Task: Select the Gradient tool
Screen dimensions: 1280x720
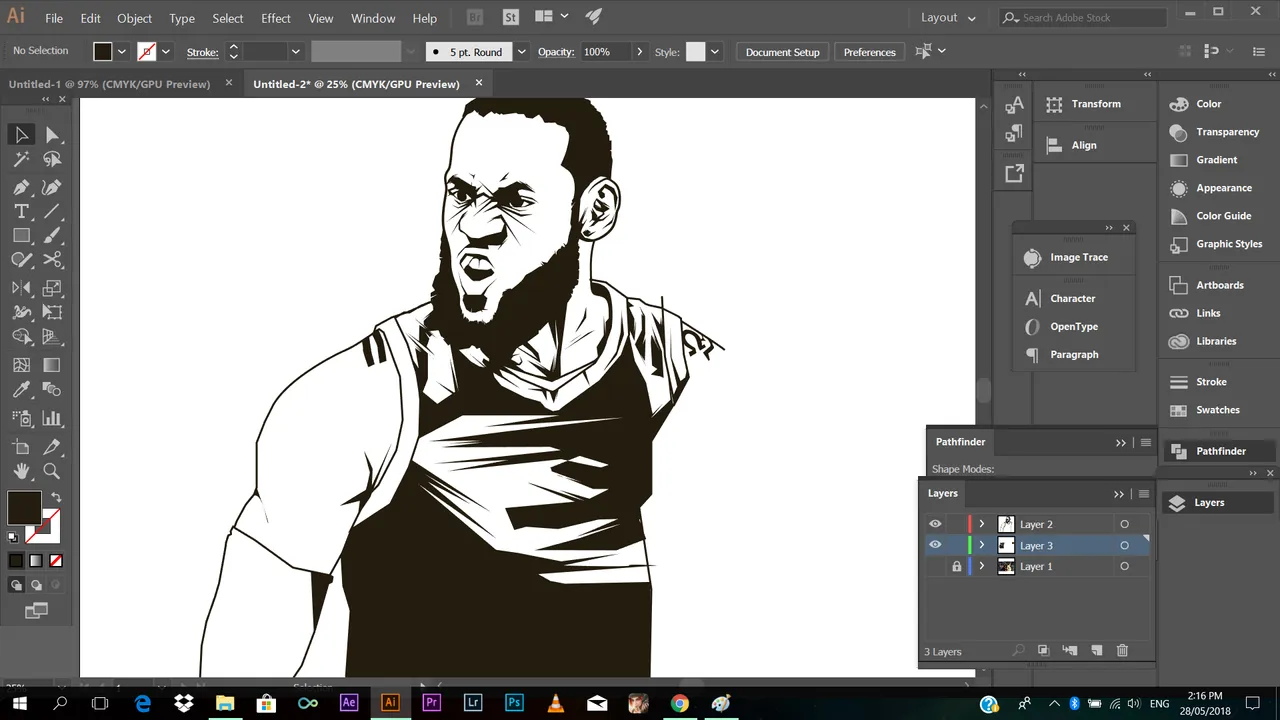Action: coord(52,366)
